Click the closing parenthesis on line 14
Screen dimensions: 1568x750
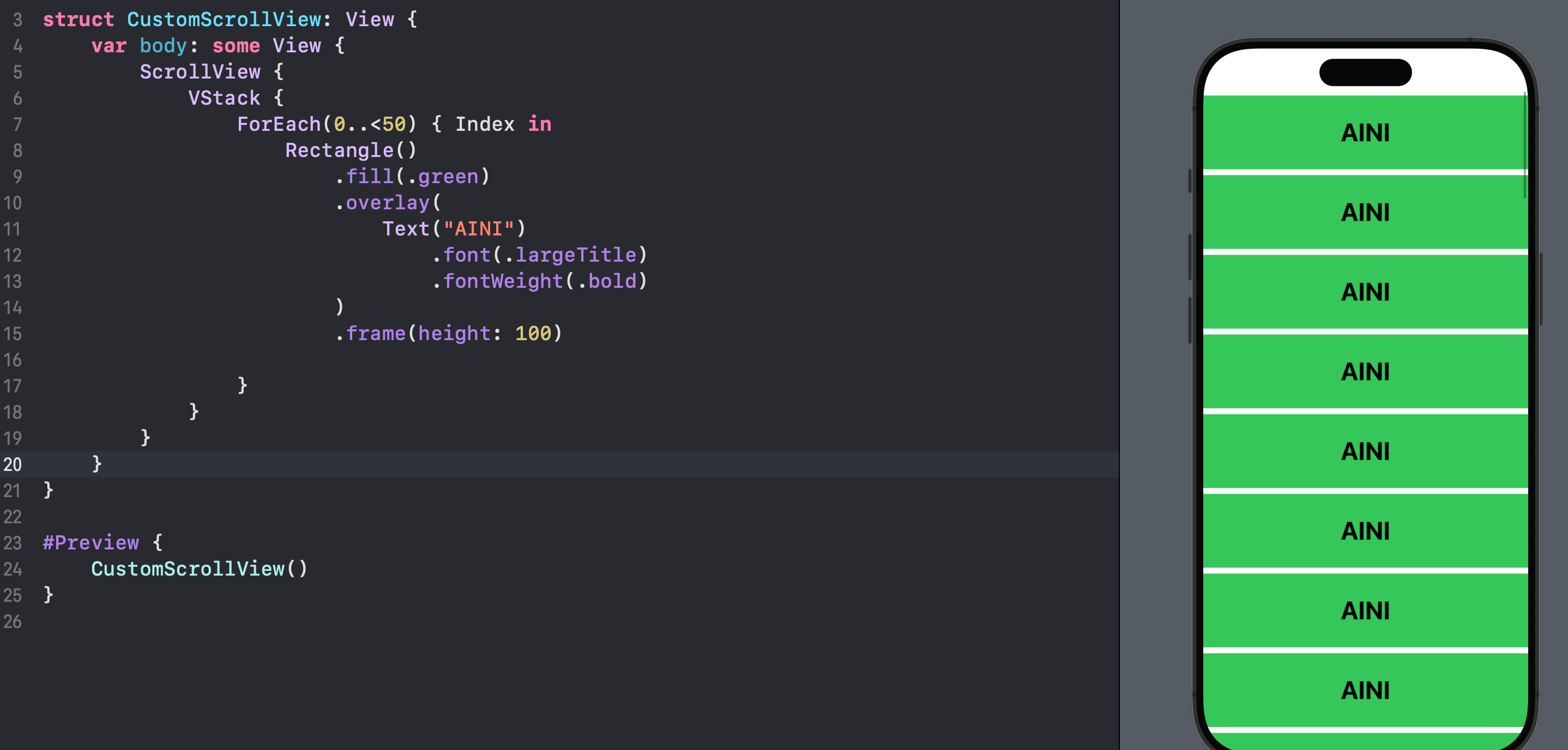(x=340, y=307)
